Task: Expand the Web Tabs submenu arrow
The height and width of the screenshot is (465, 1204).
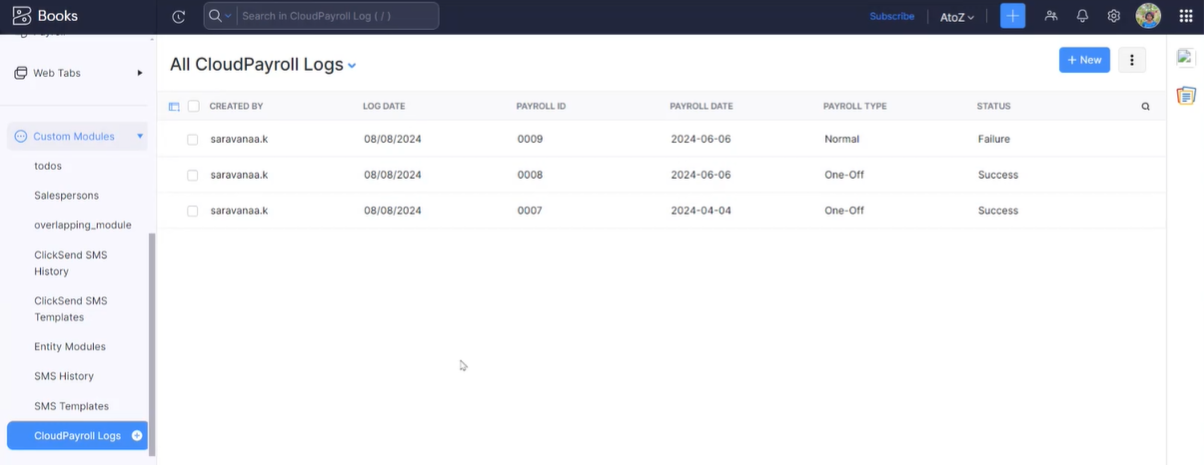Action: [x=140, y=73]
